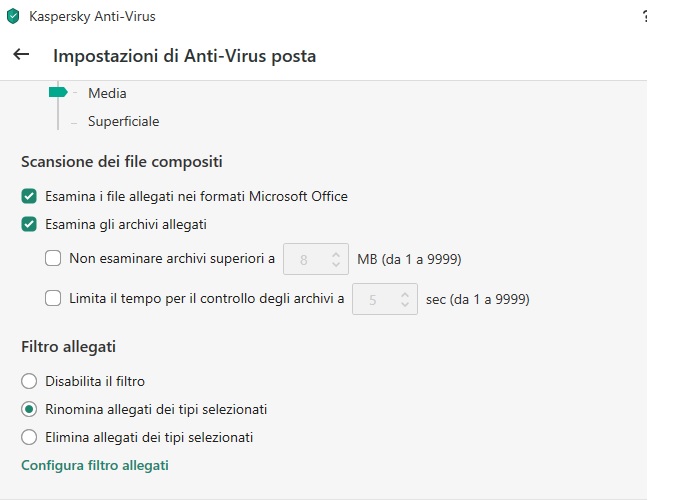Toggle Esamina file allegati Microsoft Office checkbox
The image size is (674, 500).
point(29,196)
